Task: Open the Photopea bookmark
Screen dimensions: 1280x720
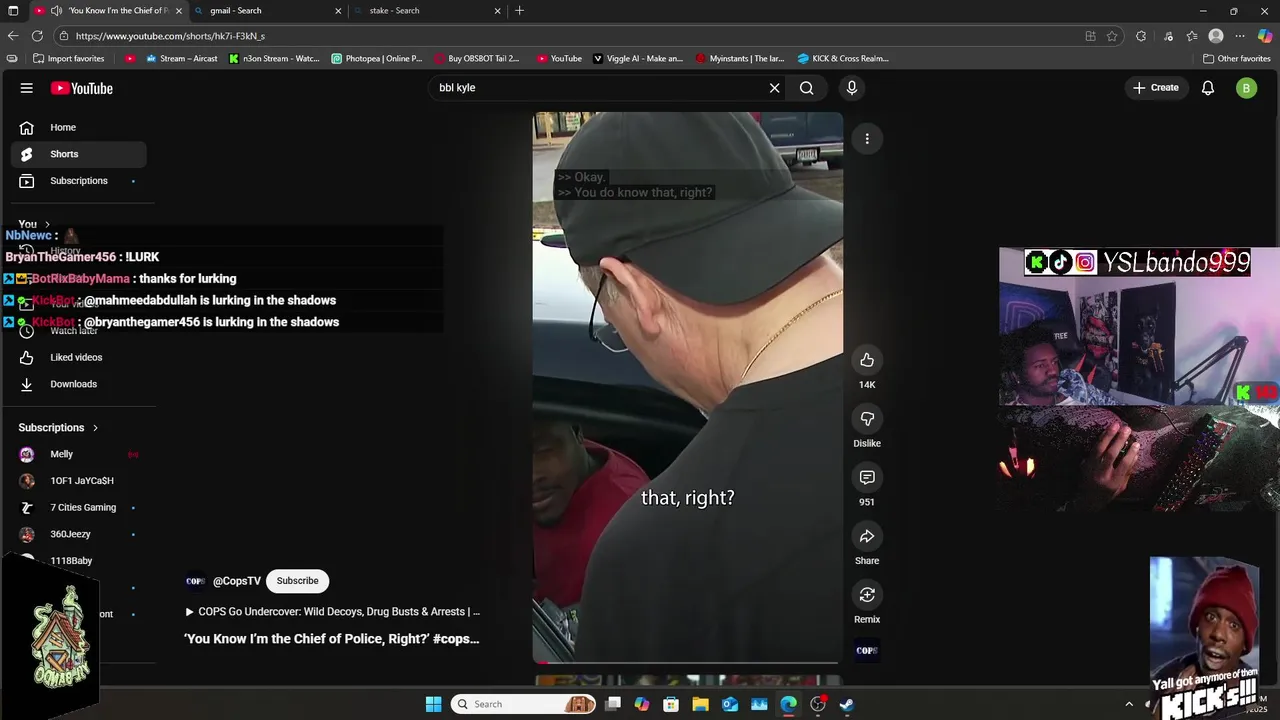Action: pos(377,59)
